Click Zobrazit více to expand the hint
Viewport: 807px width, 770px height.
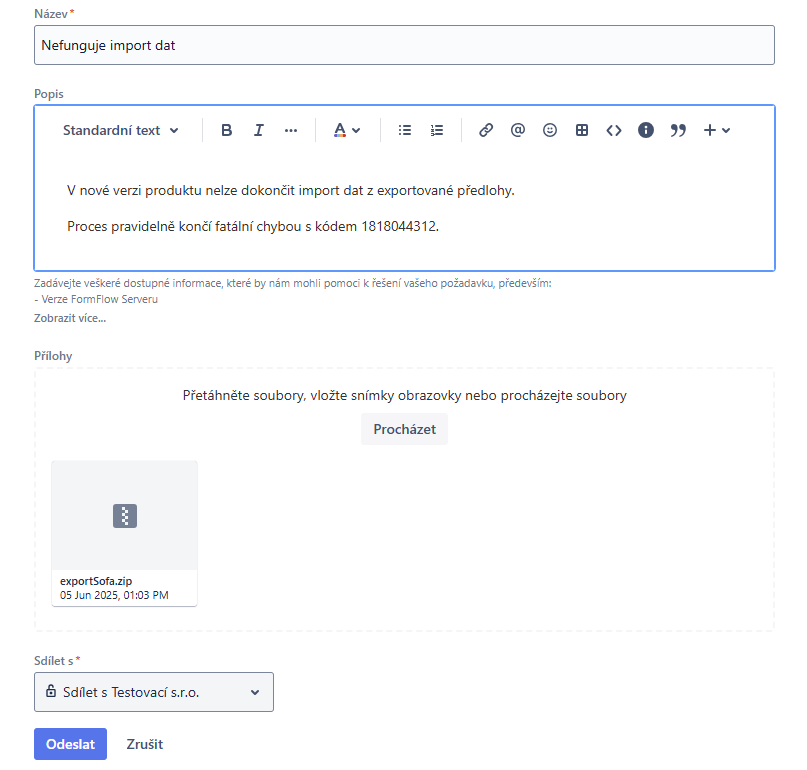[70, 318]
